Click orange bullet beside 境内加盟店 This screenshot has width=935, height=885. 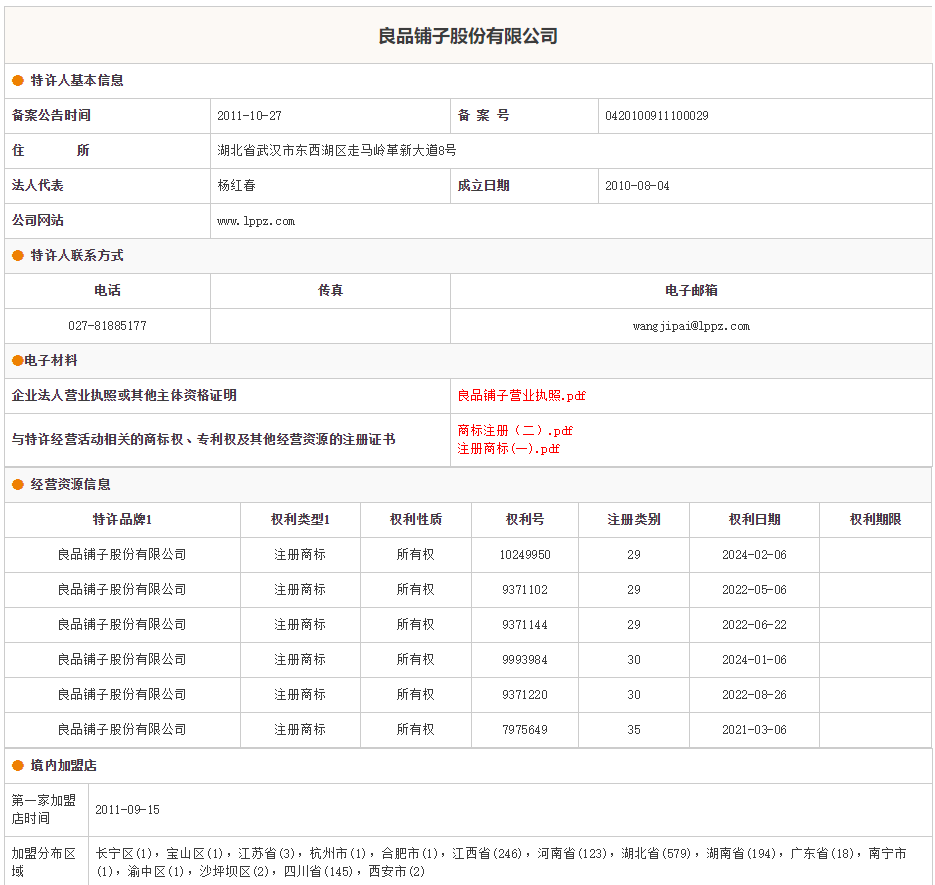(18, 766)
